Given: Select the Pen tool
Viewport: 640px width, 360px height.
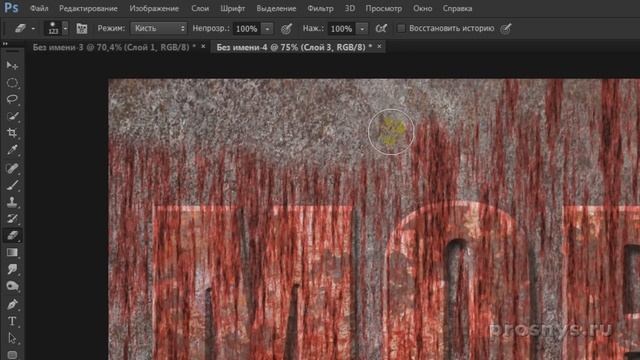Looking at the screenshot, I should pyautogui.click(x=12, y=304).
